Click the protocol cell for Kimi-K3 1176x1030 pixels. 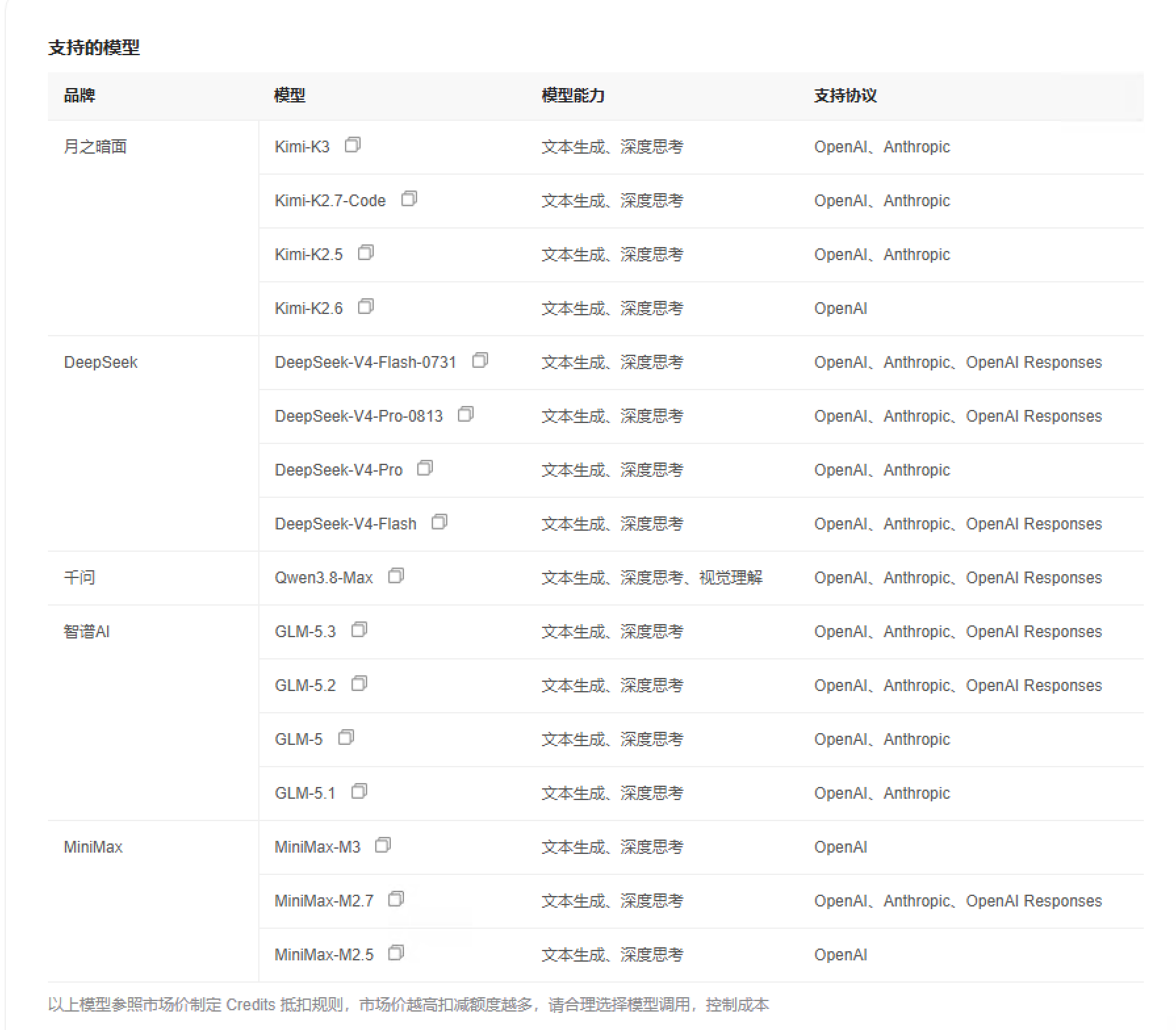point(882,147)
